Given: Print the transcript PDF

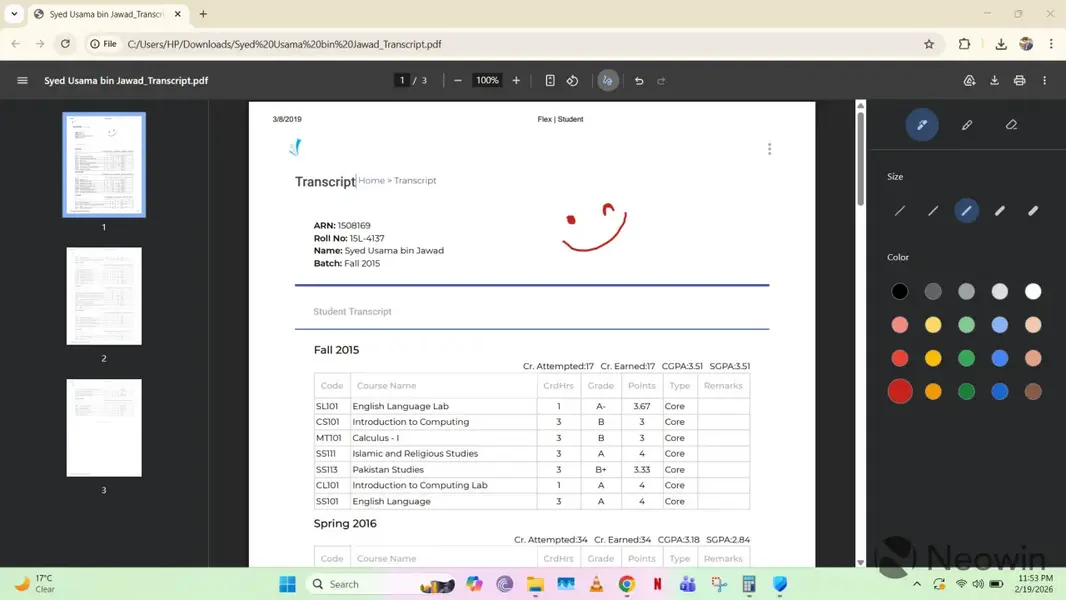Looking at the screenshot, I should click(1019, 81).
